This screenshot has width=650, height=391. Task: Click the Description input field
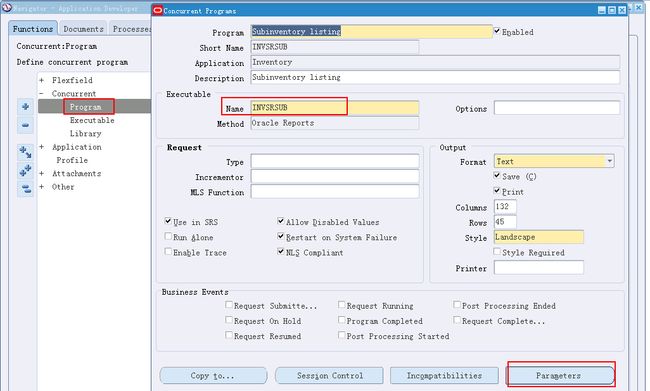click(435, 77)
